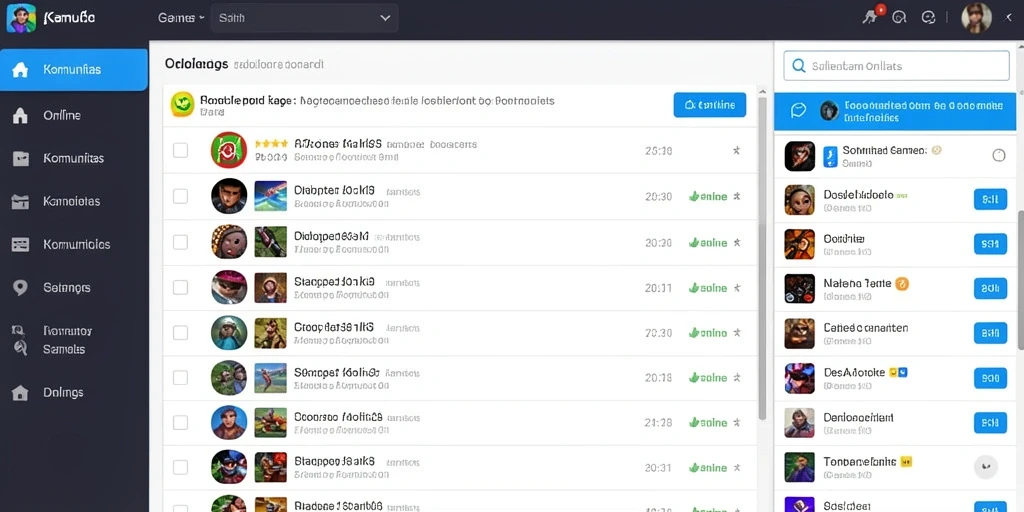This screenshot has width=1024, height=512.
Task: Tick the checkbox in Afitones row
Action: [x=180, y=150]
